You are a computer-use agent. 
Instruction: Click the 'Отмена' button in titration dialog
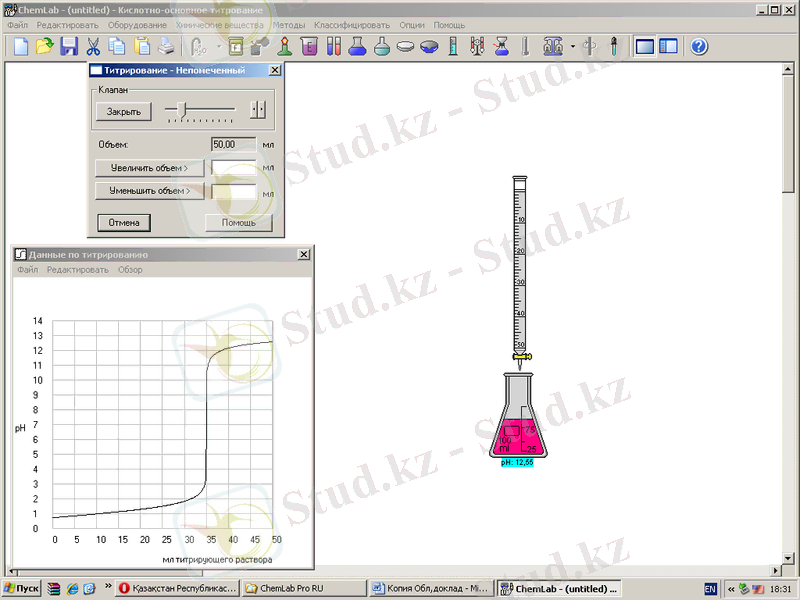[123, 222]
